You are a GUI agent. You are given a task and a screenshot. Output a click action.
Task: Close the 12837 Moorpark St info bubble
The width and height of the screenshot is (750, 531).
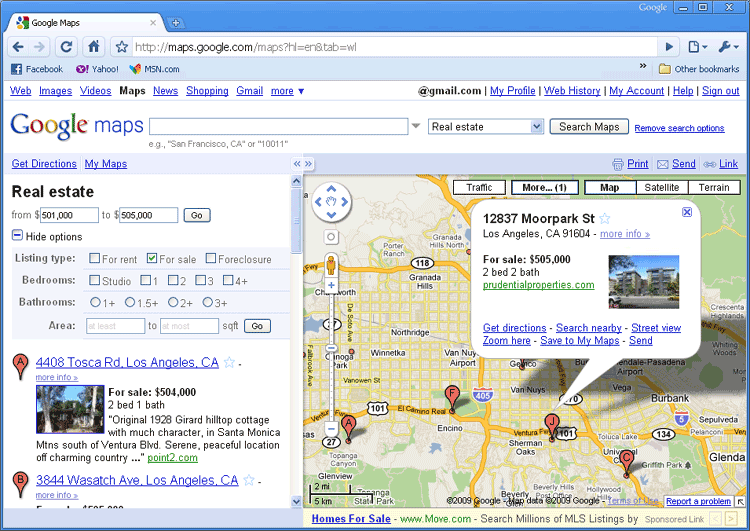[x=687, y=212]
